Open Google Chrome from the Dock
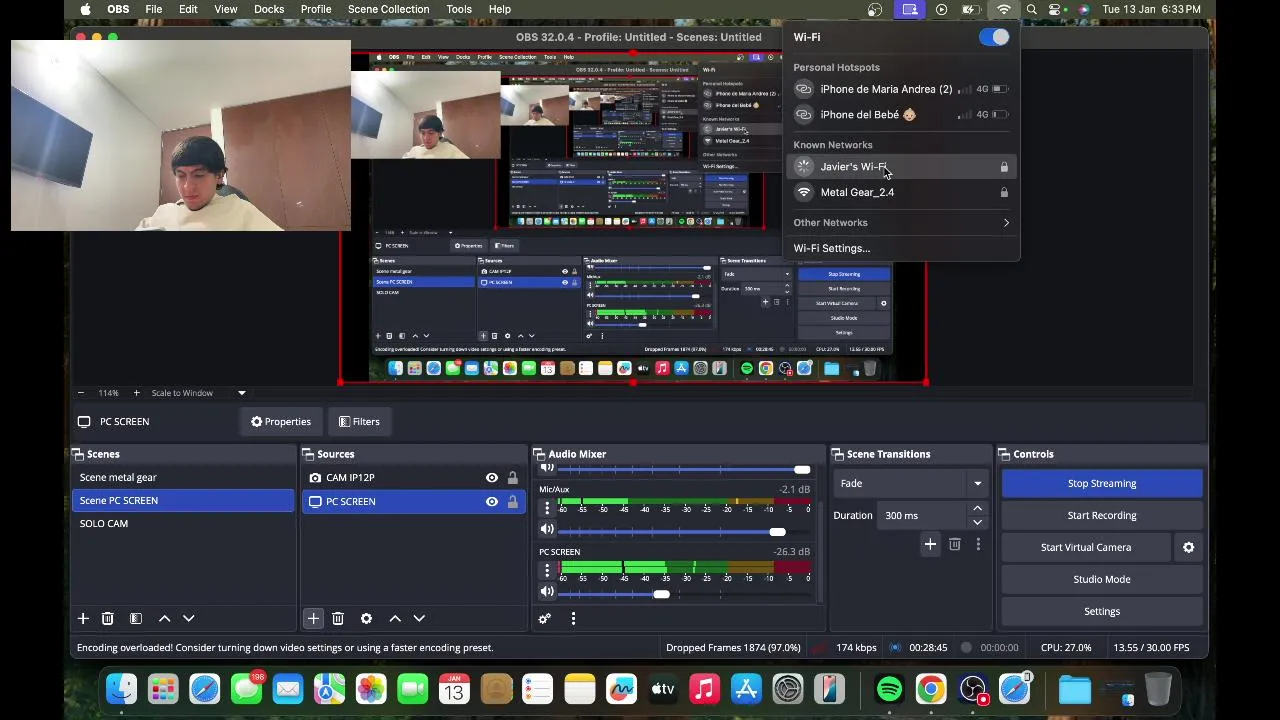Image resolution: width=1280 pixels, height=720 pixels. point(931,689)
